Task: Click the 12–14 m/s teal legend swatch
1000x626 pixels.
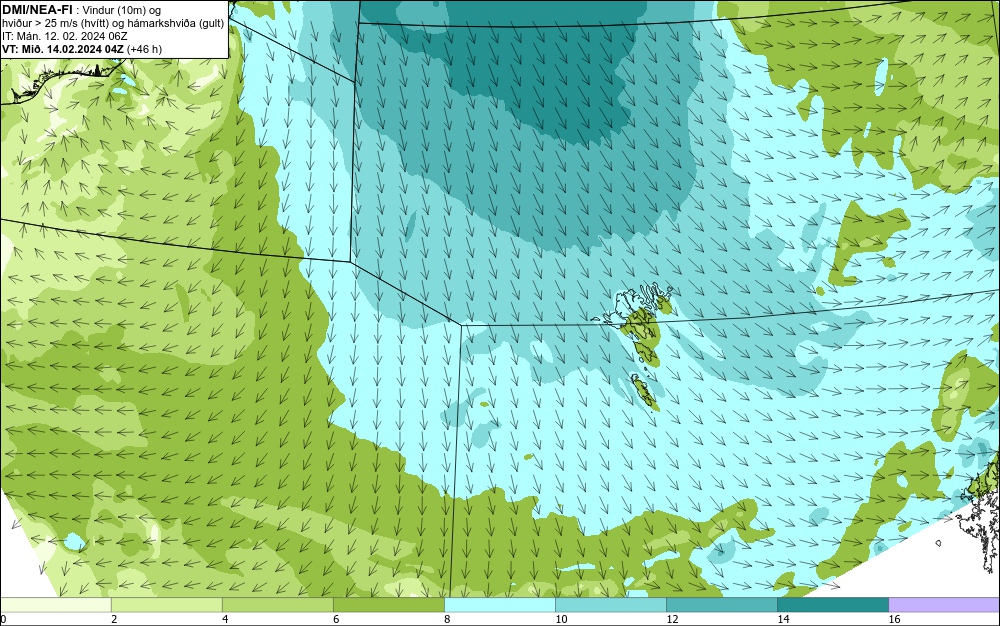Action: pyautogui.click(x=721, y=604)
